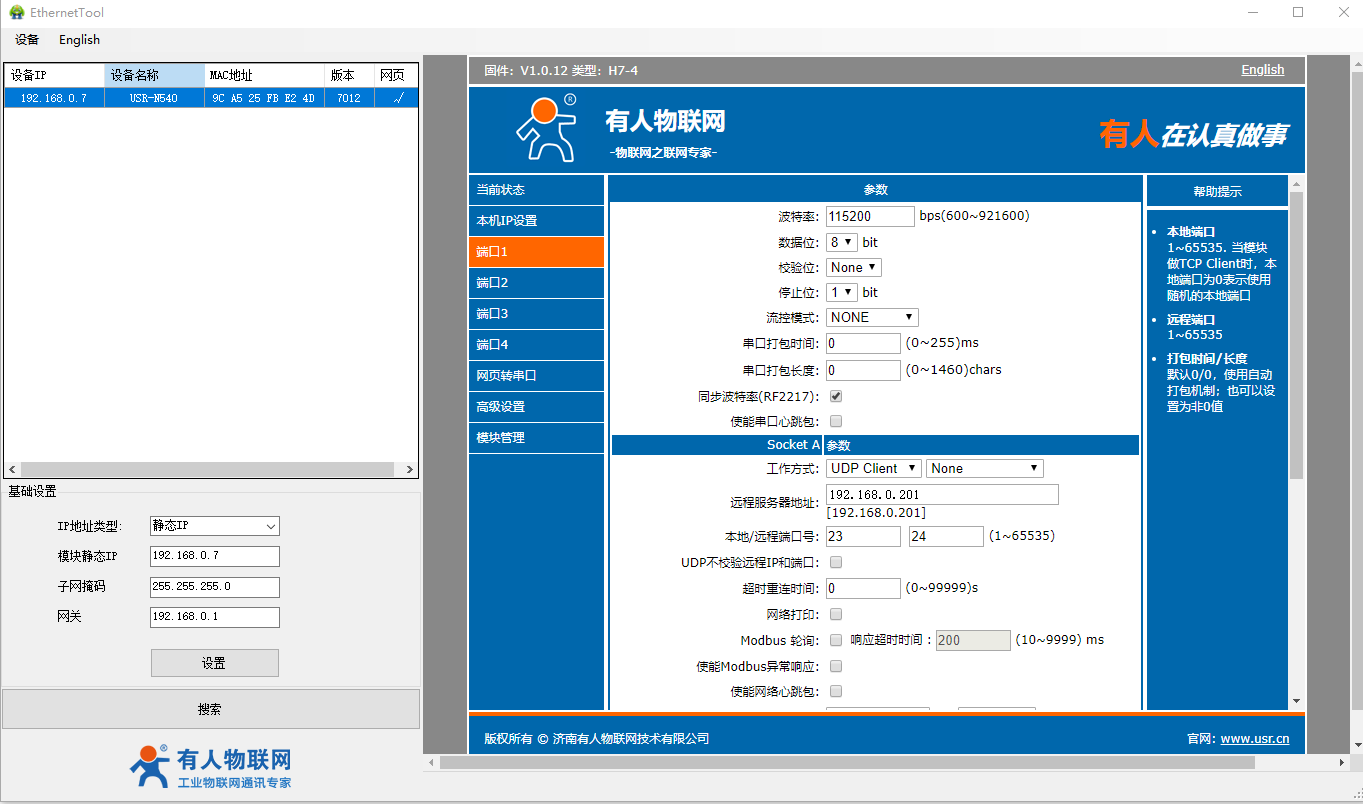Enable the serial heartbeat packet checkbox
The image size is (1363, 804).
pos(836,421)
